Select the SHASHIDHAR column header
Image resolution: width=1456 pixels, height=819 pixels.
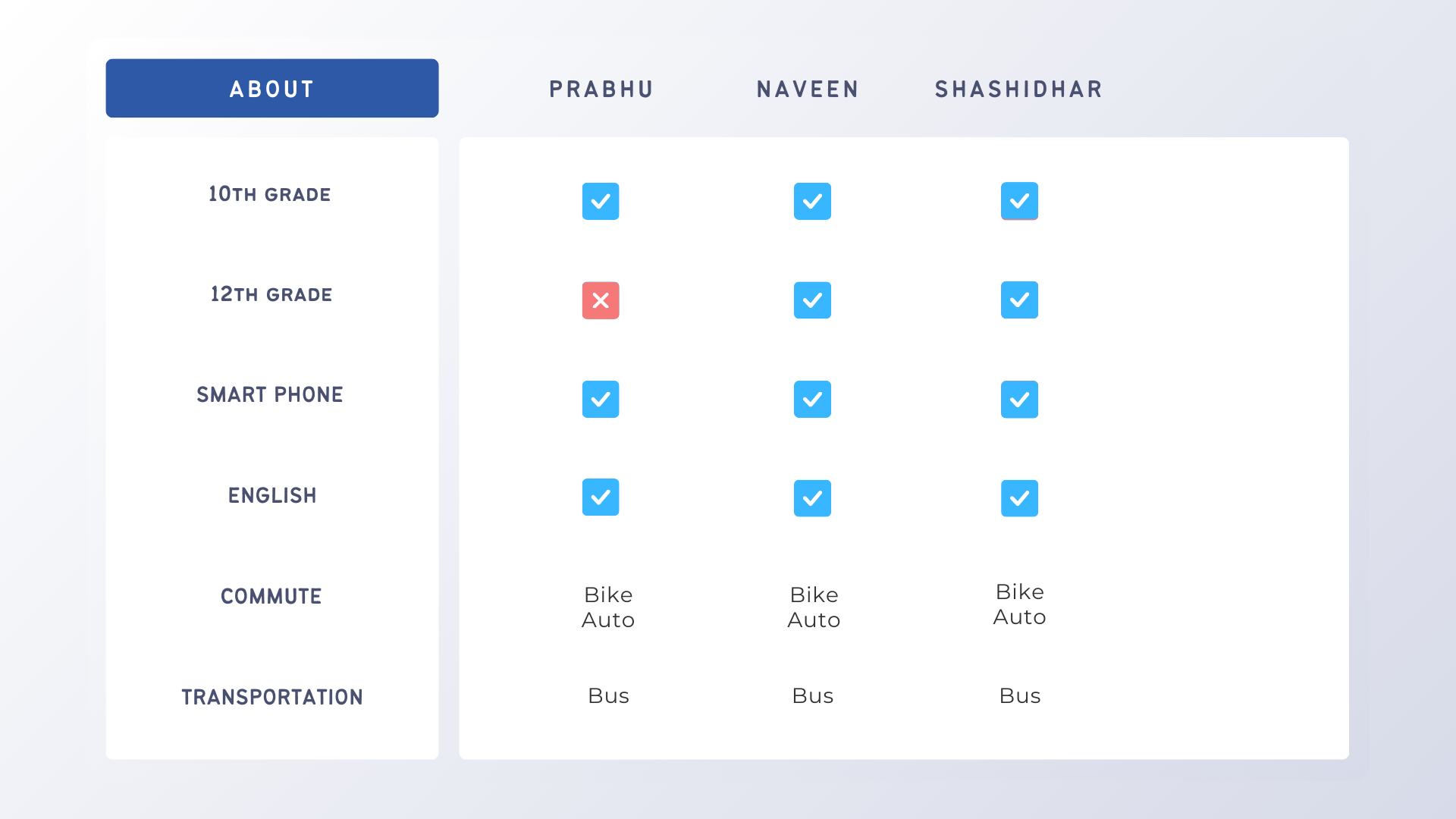point(1018,89)
